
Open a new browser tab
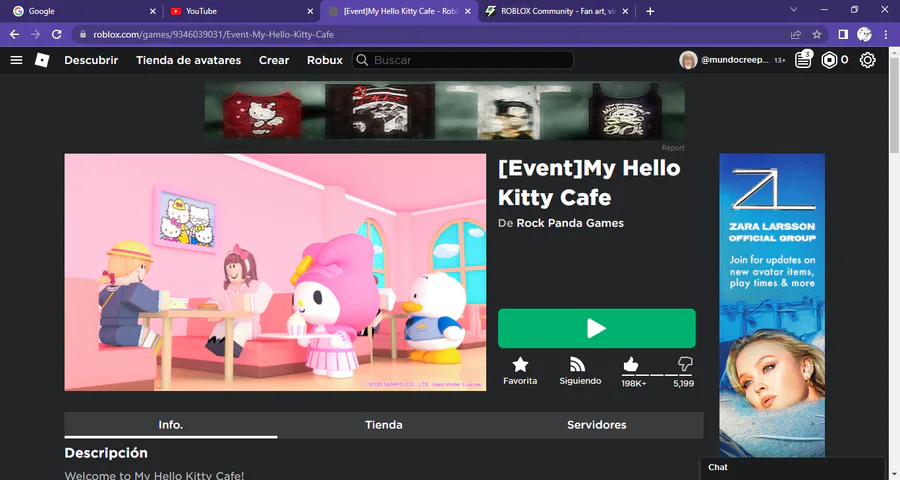[650, 11]
